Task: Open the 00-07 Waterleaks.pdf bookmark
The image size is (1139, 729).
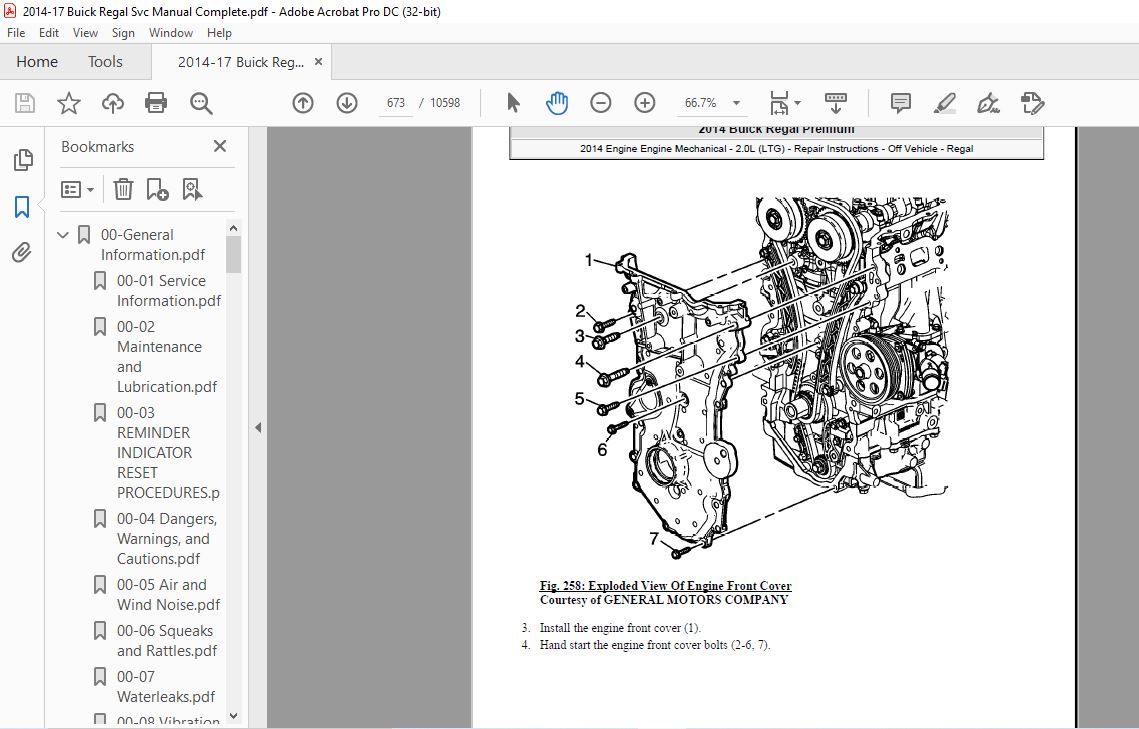Action: pos(166,686)
